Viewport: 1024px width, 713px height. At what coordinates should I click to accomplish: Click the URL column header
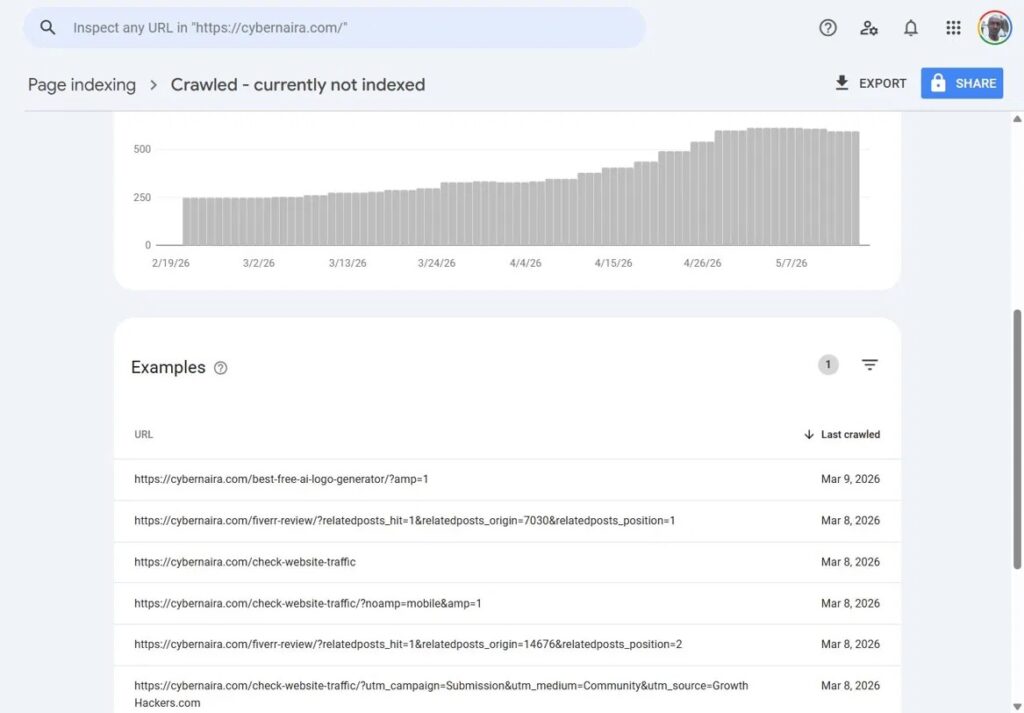click(144, 434)
